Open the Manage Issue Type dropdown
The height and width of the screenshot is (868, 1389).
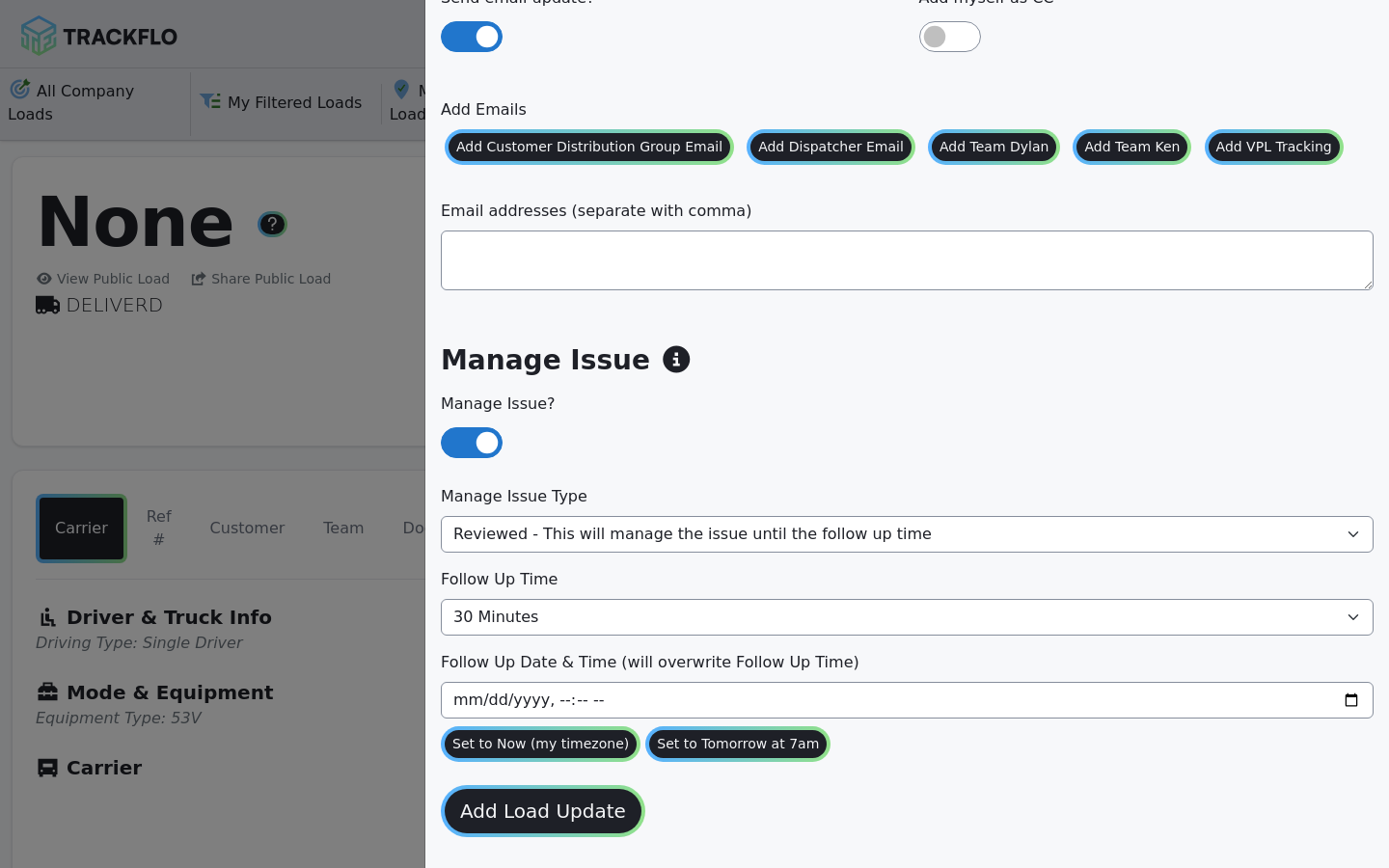point(907,534)
